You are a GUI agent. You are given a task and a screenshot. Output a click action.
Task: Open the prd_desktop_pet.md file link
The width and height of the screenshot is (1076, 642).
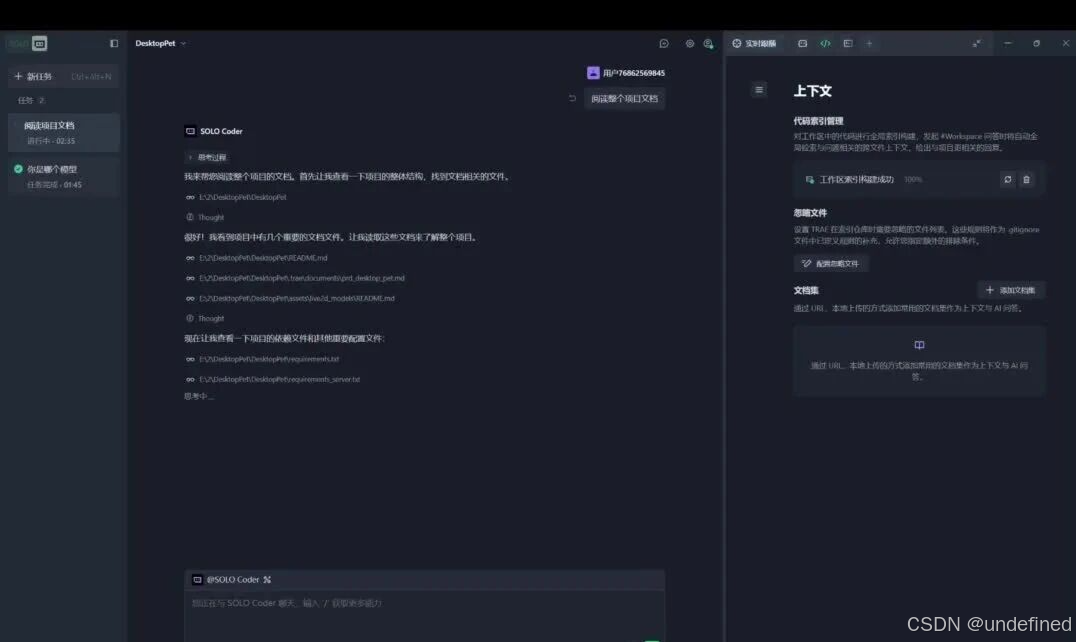click(x=301, y=278)
